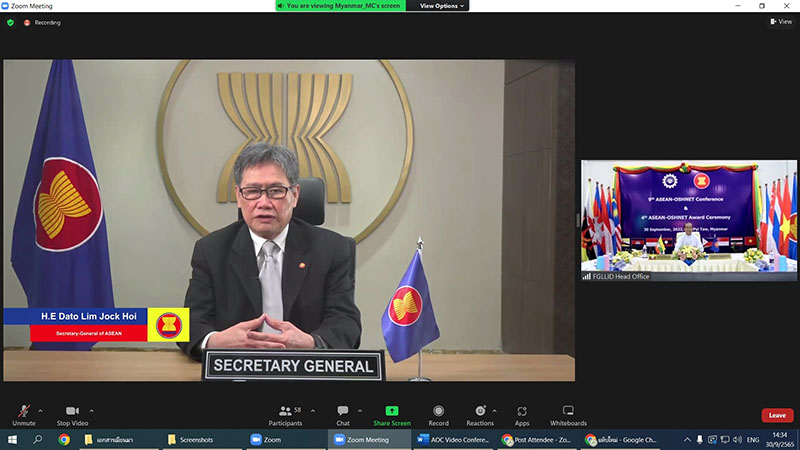This screenshot has height=450, width=800.
Task: Open the Chat panel
Action: click(343, 414)
